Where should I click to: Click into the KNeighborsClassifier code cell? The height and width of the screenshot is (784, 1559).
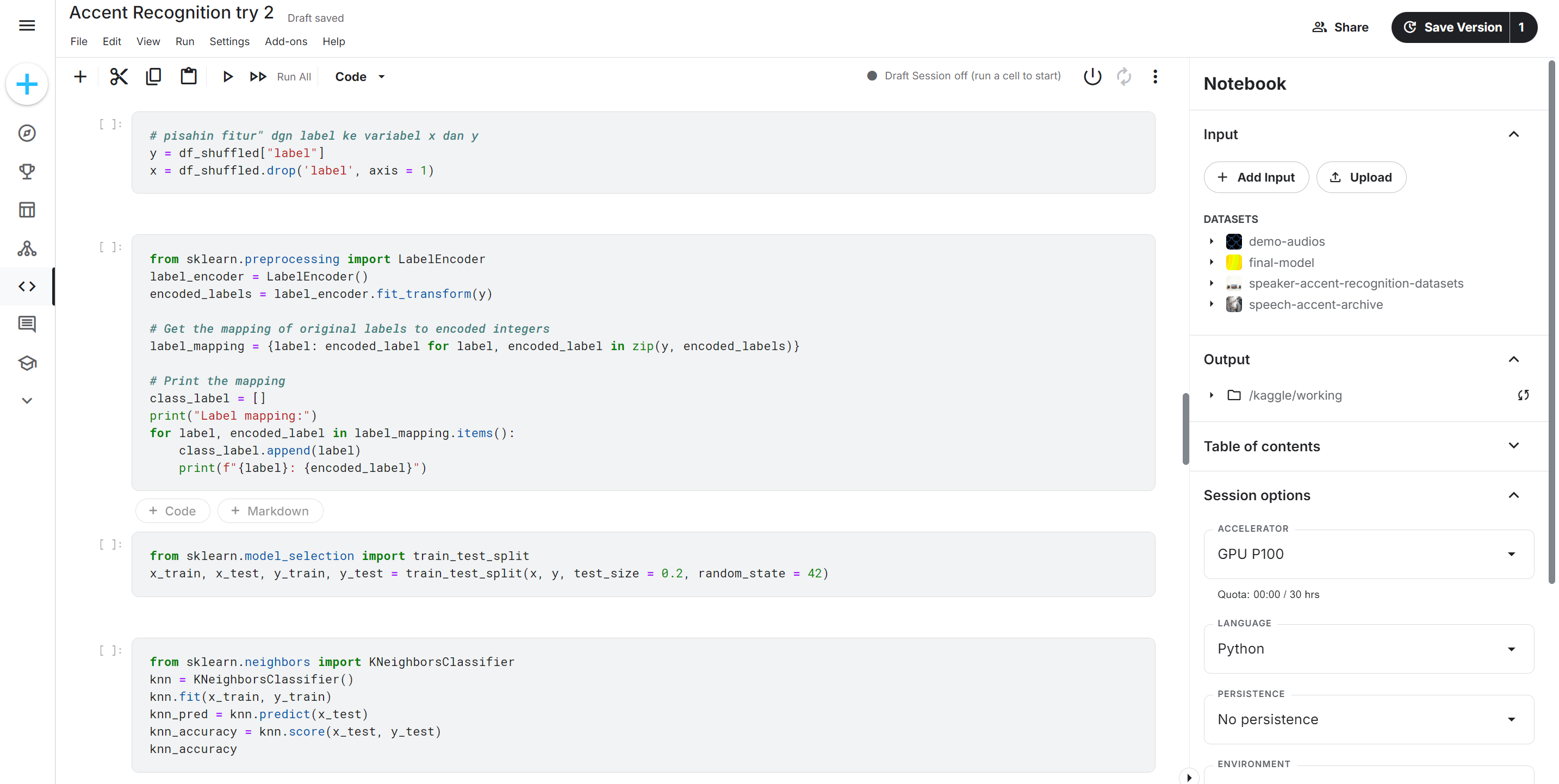pyautogui.click(x=643, y=705)
